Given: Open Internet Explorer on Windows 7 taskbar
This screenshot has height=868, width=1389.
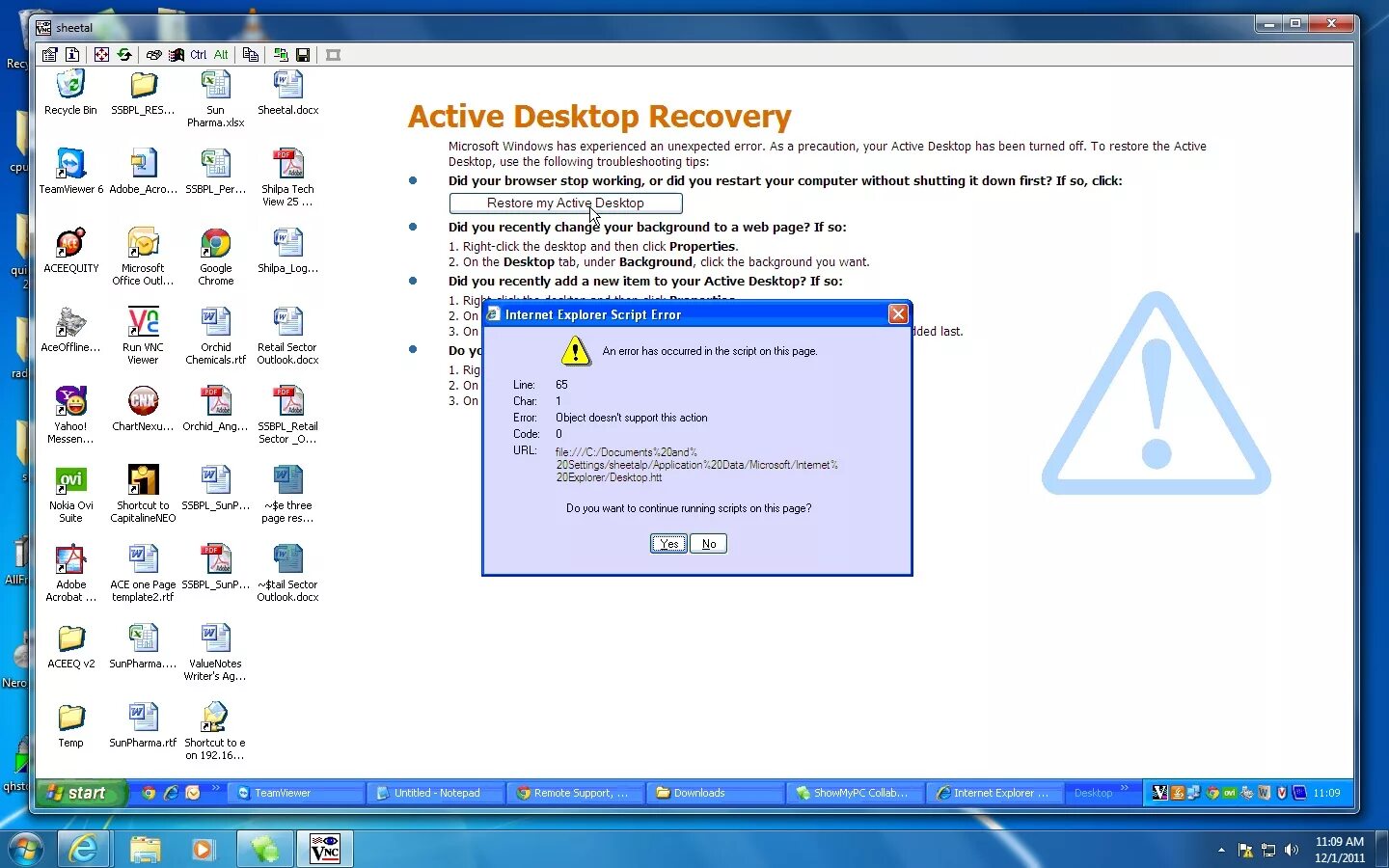Looking at the screenshot, I should point(84,849).
